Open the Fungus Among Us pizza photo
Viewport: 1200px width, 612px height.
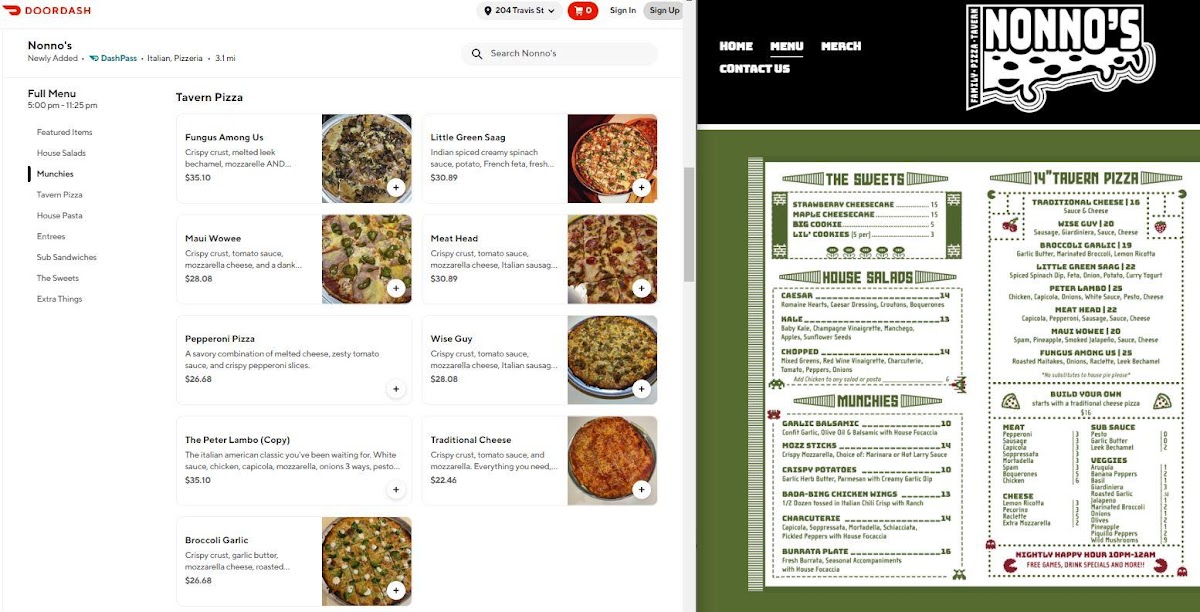tap(367, 159)
